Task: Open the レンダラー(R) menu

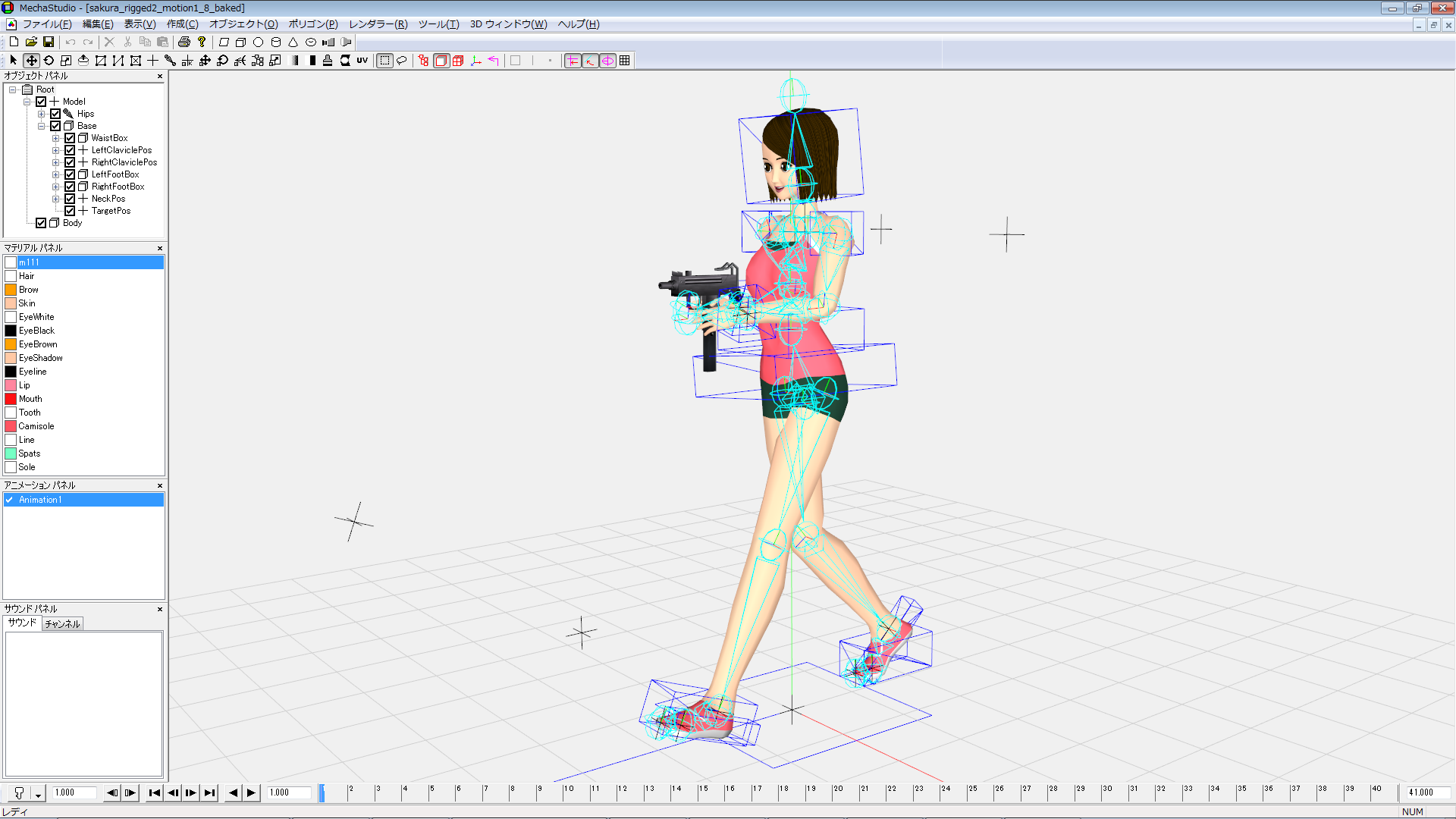Action: pyautogui.click(x=378, y=24)
